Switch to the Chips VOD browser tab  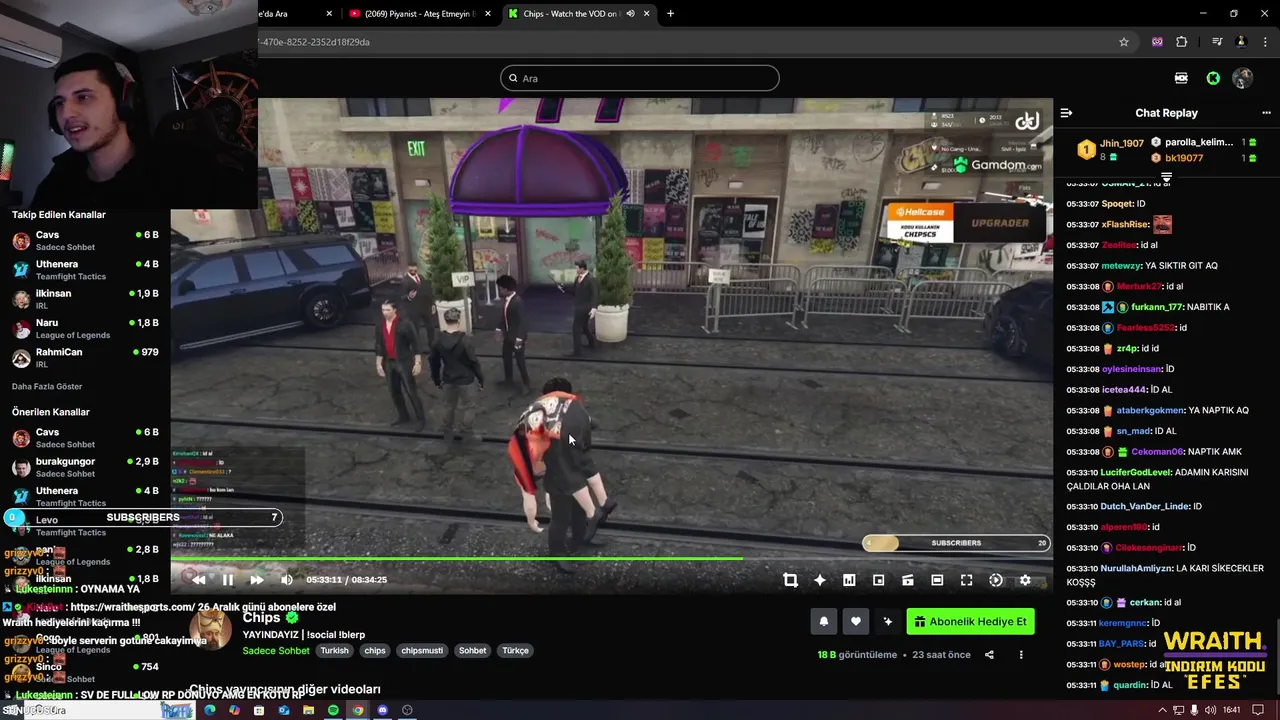[x=570, y=13]
